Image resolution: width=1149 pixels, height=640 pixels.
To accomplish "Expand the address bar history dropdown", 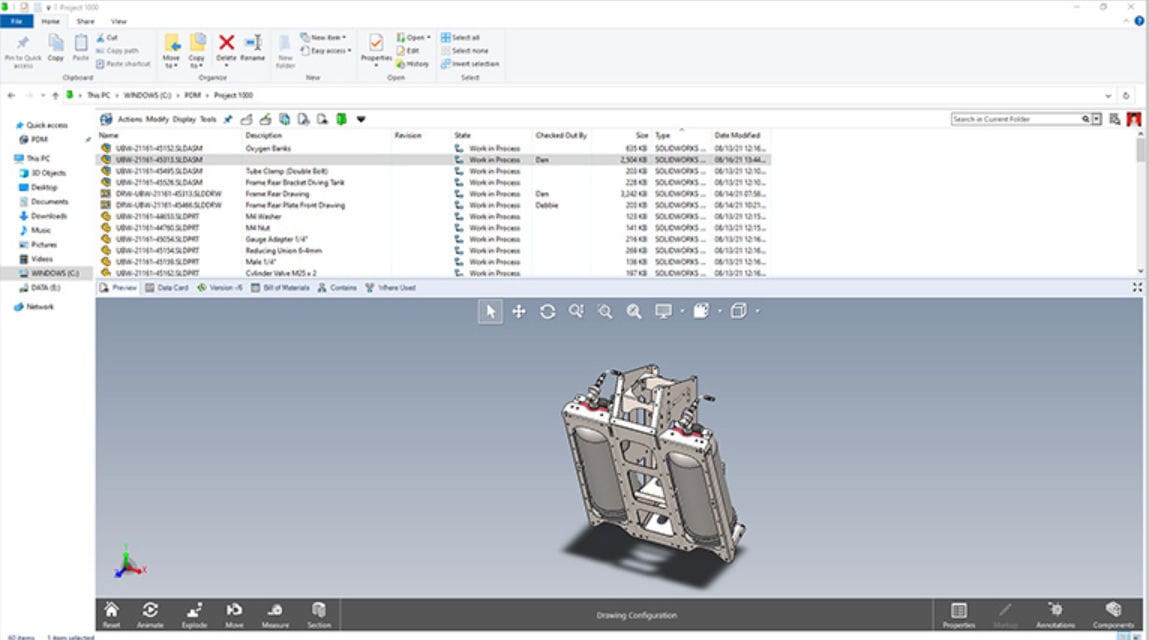I will (x=1108, y=95).
